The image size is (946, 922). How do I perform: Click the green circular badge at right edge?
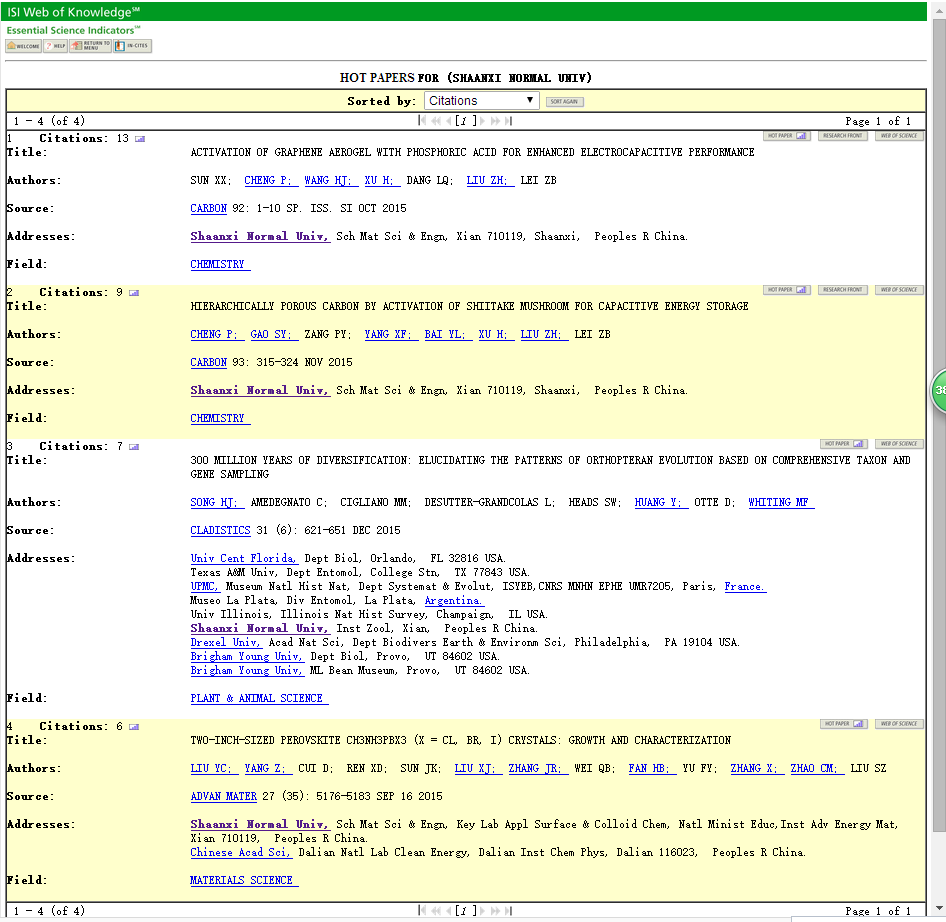(x=939, y=391)
